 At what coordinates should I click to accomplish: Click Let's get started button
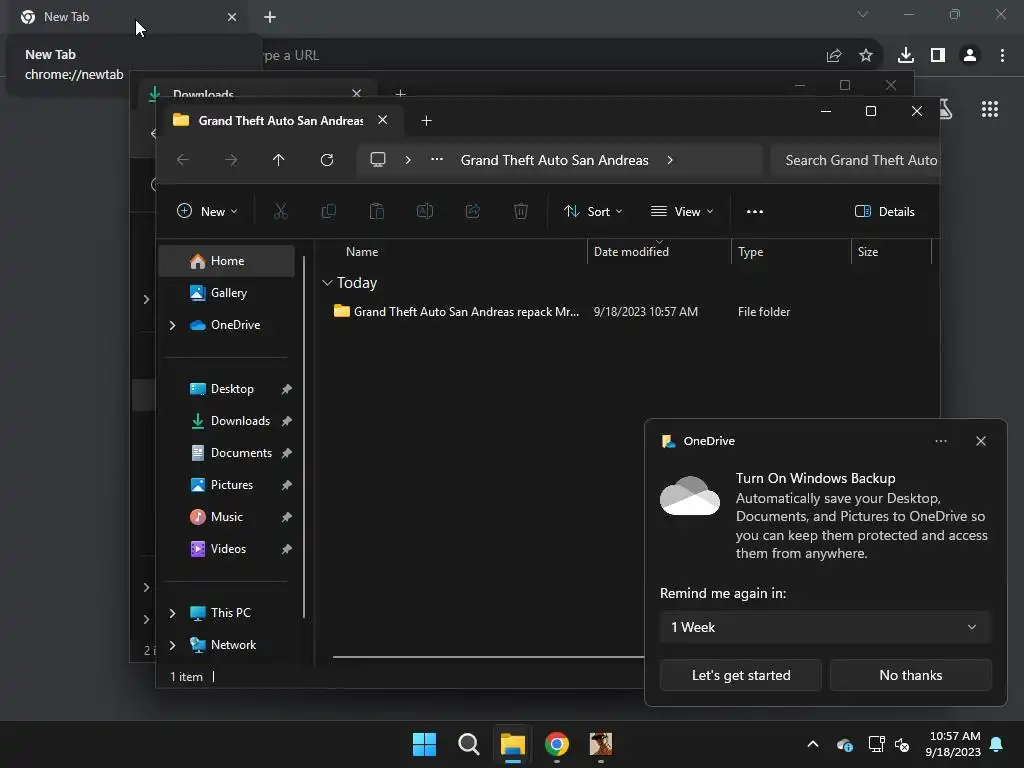click(x=741, y=675)
